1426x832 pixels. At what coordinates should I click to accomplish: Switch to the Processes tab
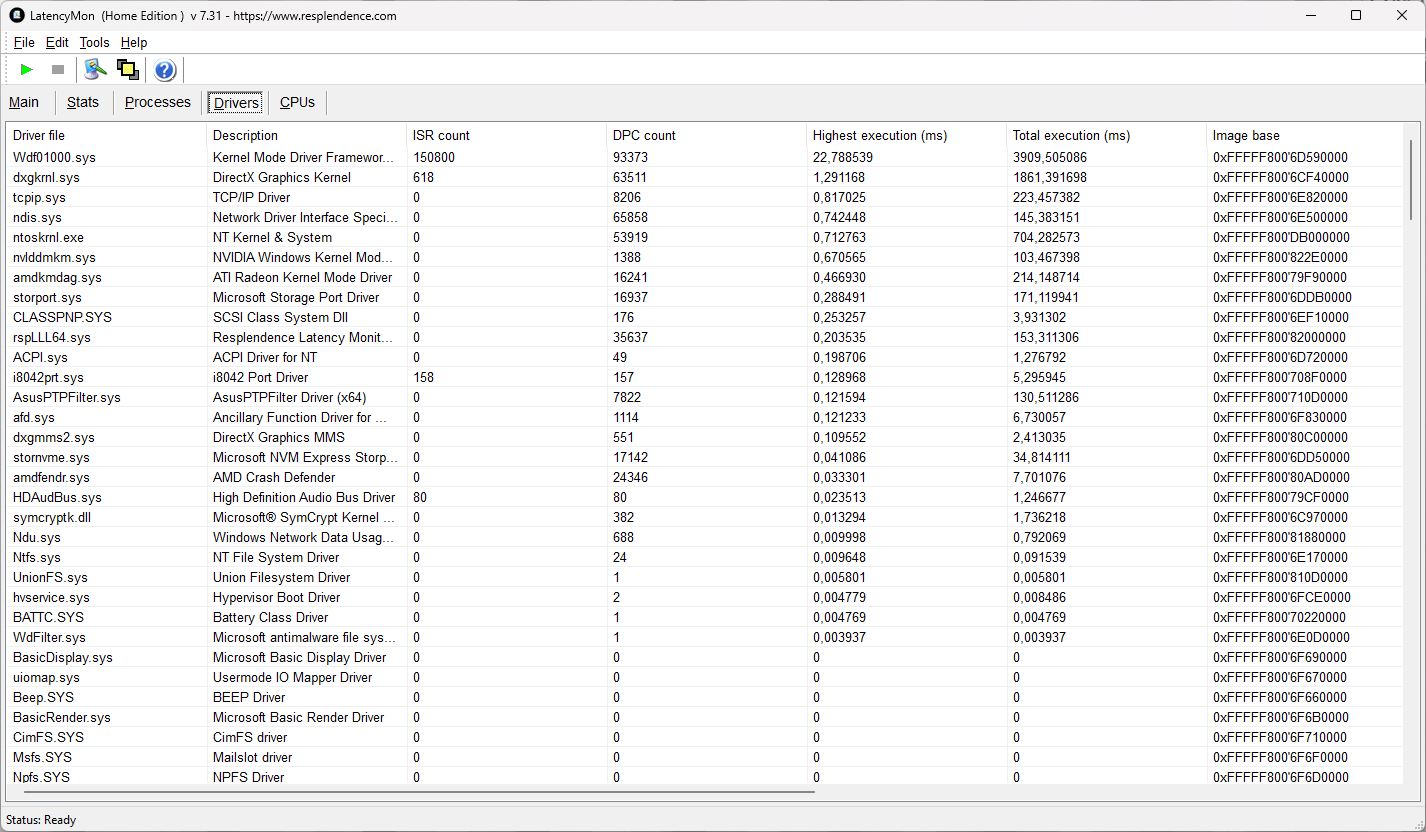(157, 102)
